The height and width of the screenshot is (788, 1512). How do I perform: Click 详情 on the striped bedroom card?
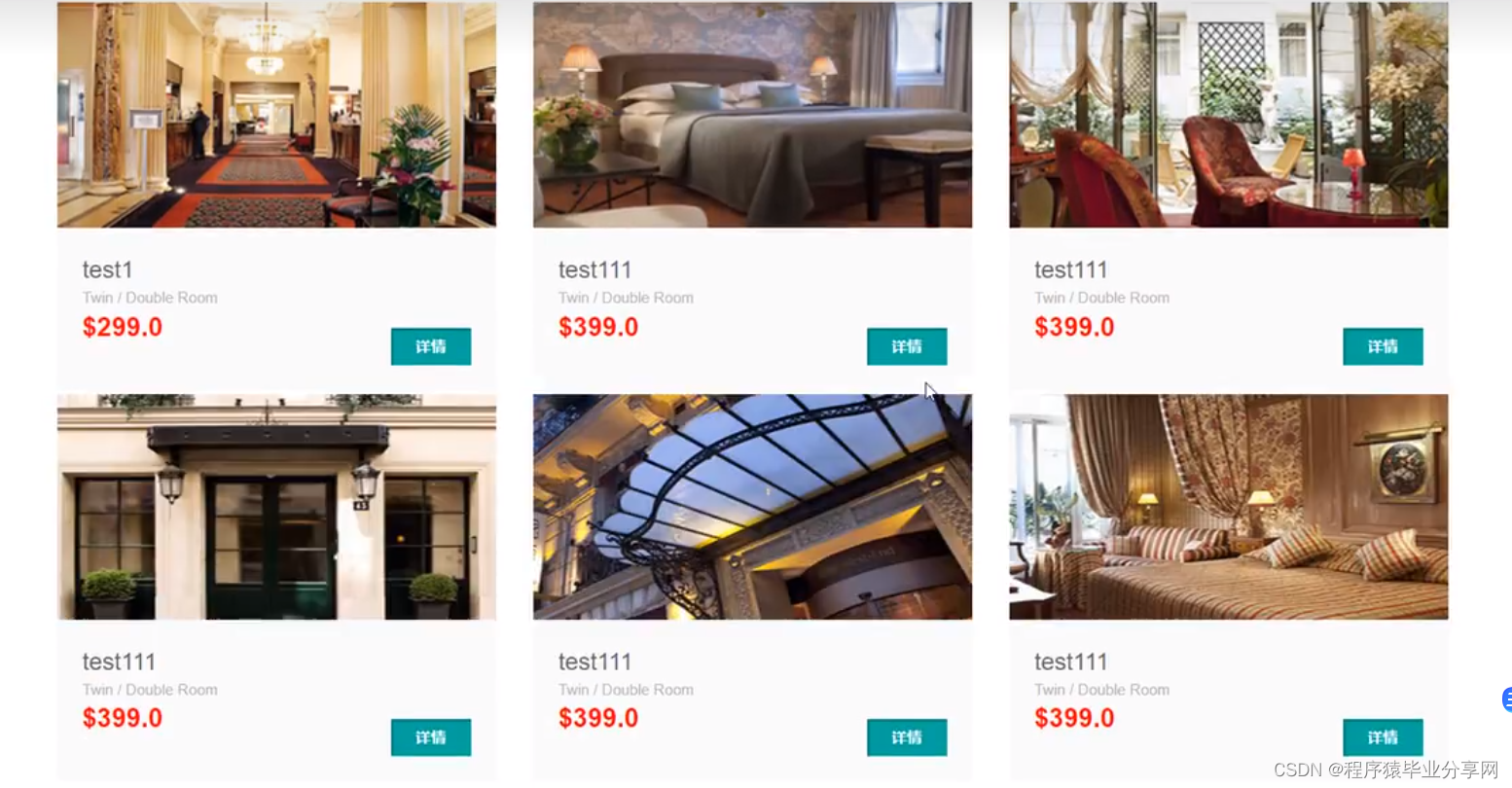tap(1383, 737)
